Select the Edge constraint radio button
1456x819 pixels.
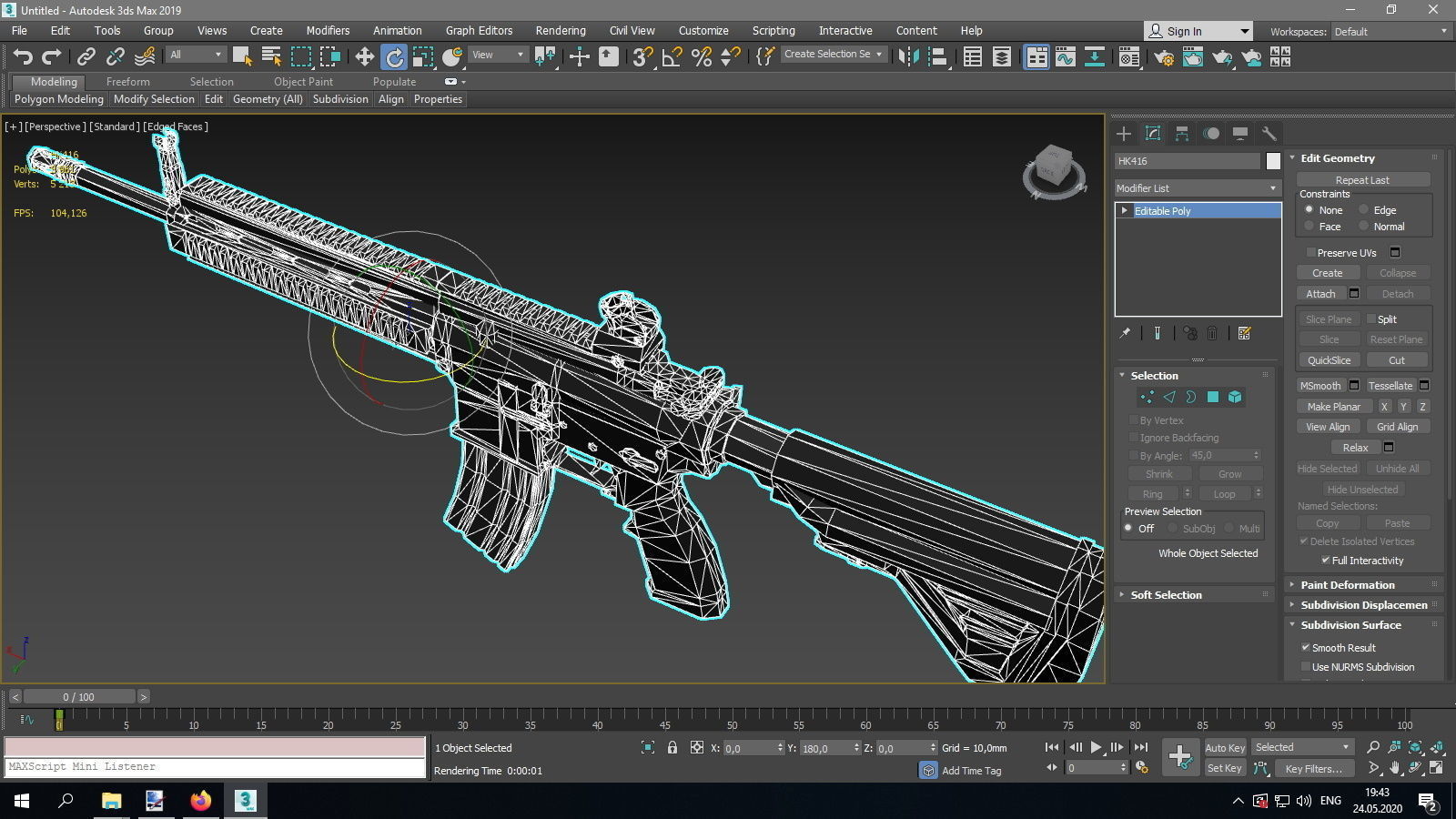(1363, 209)
